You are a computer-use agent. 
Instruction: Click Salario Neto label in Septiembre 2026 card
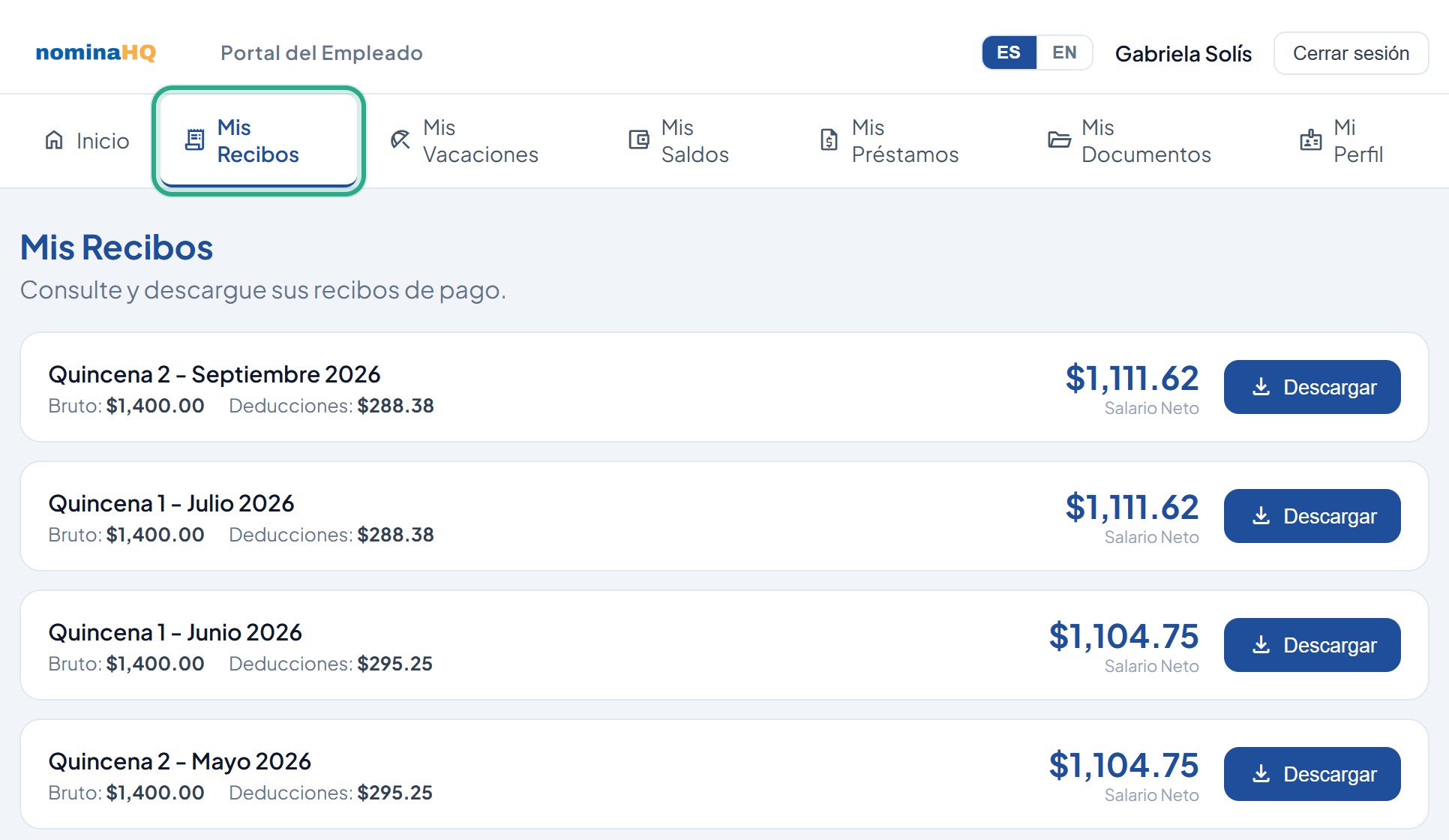pos(1152,409)
